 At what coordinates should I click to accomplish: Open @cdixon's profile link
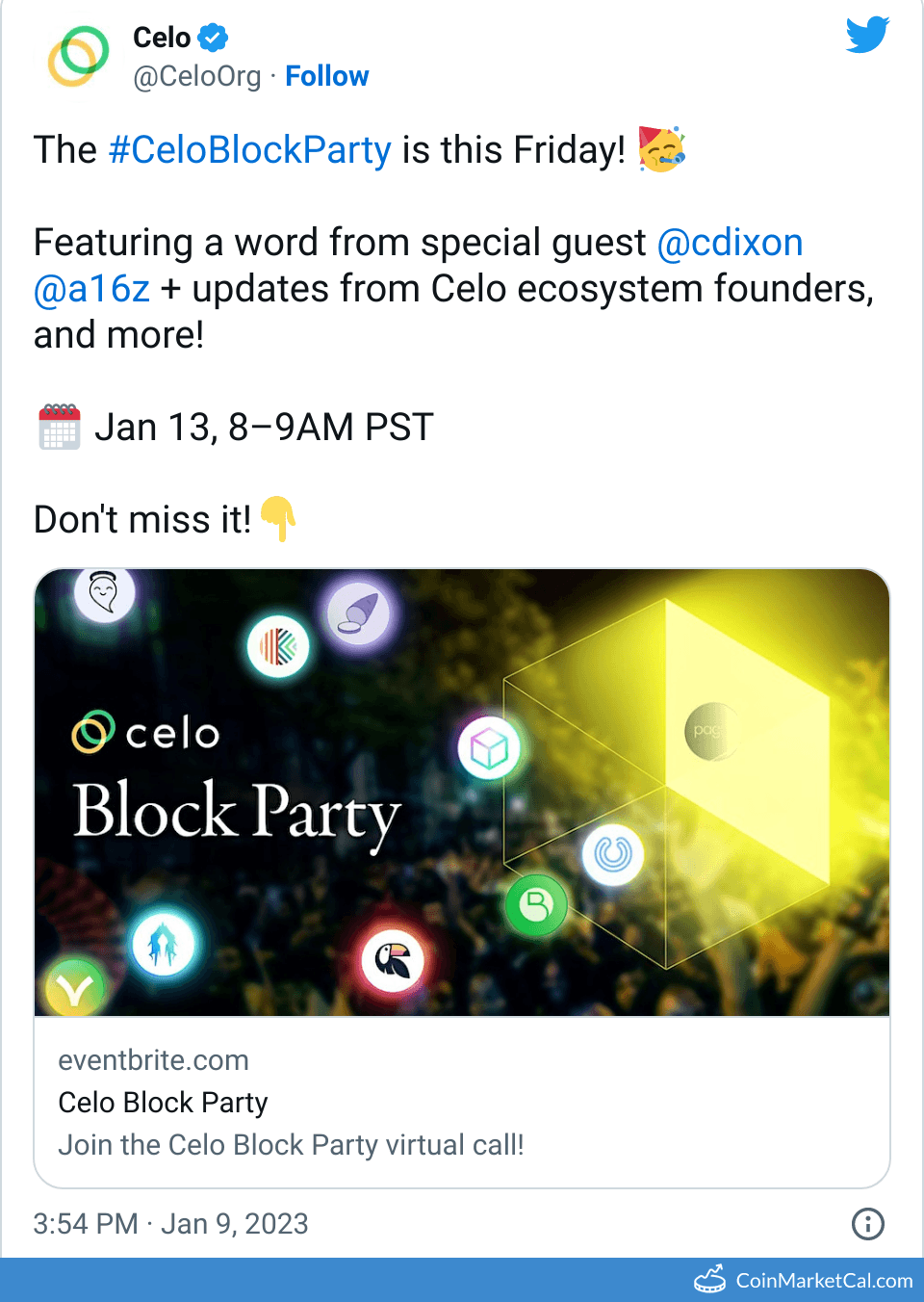[x=731, y=242]
